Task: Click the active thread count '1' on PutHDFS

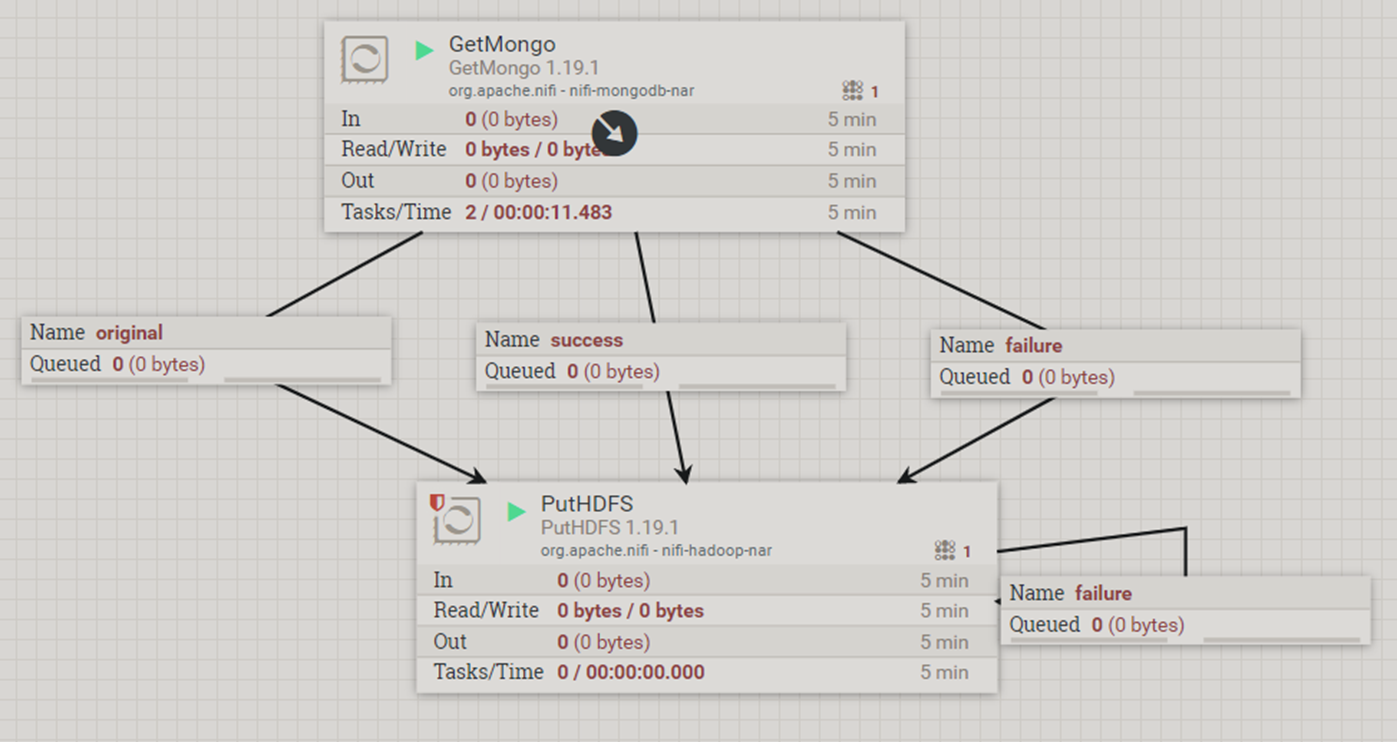Action: tap(967, 551)
